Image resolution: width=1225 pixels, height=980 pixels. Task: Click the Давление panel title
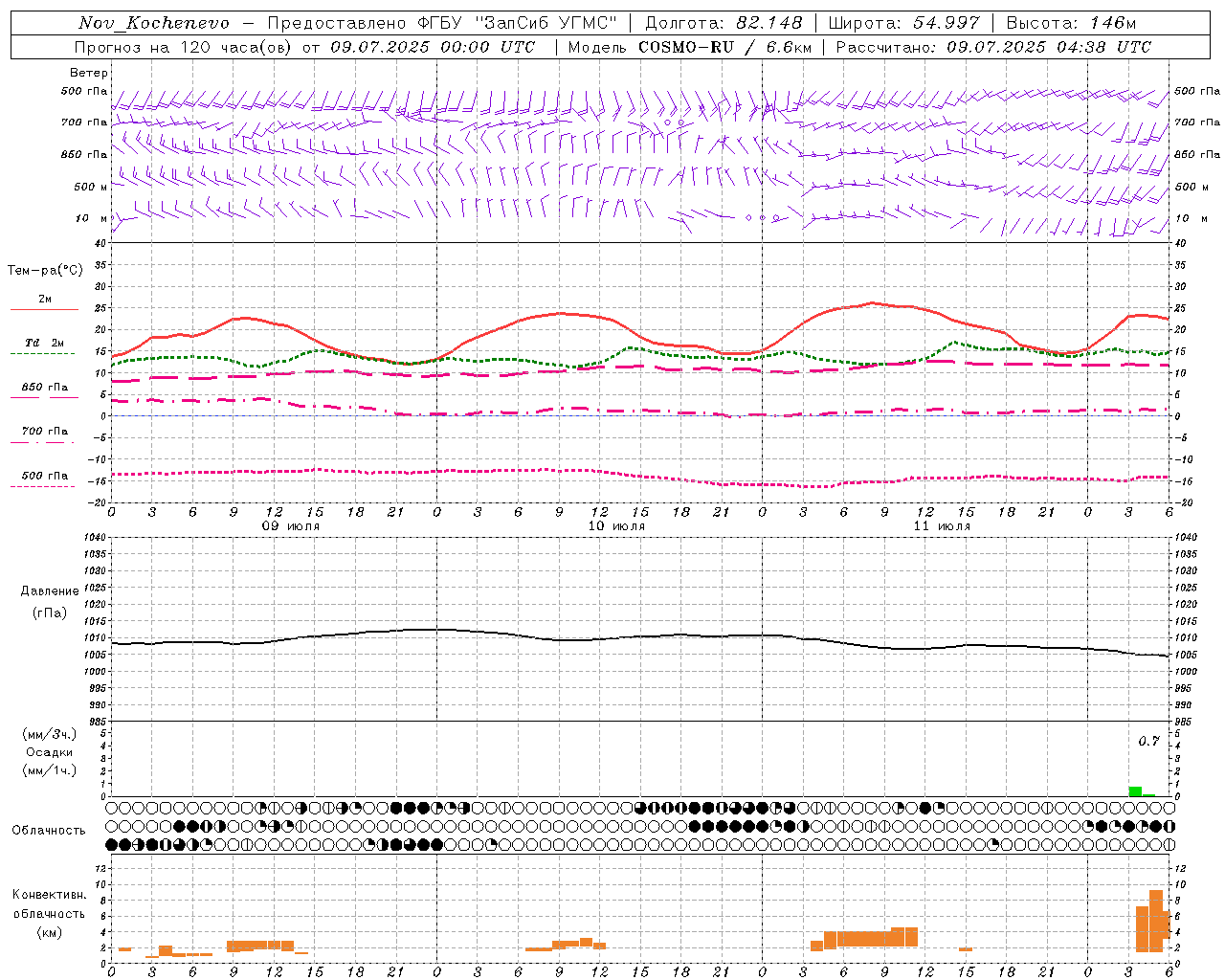pyautogui.click(x=50, y=591)
